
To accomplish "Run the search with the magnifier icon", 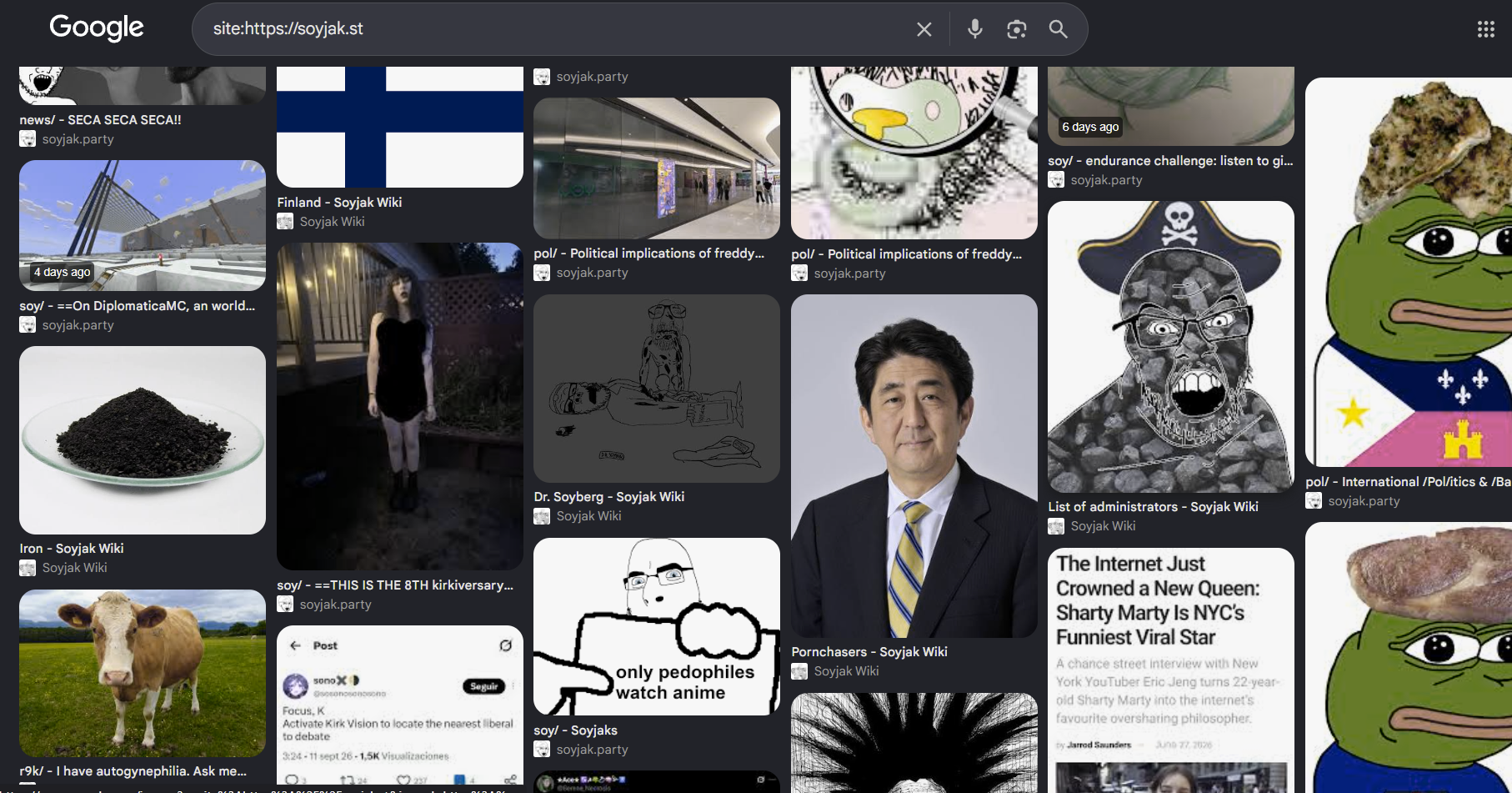I will pos(1058,29).
